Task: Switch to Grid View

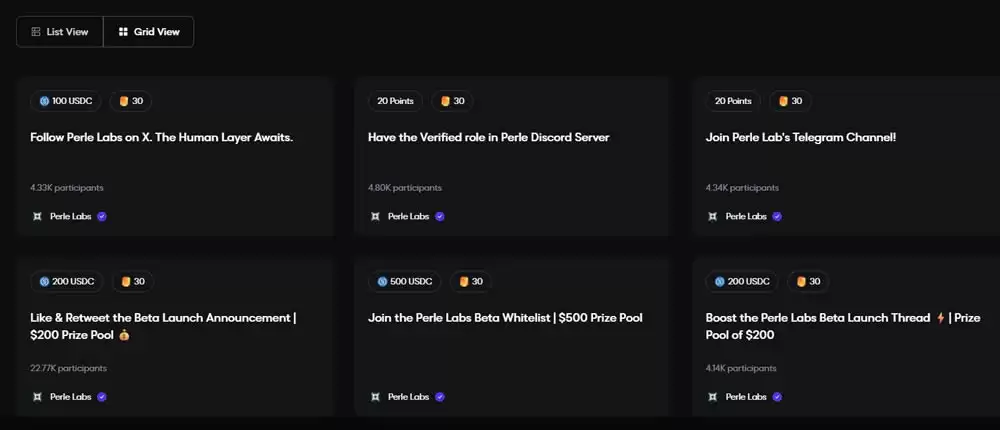Action: point(149,32)
